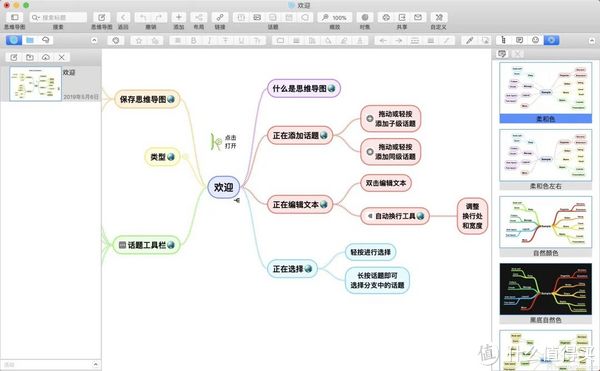Screen dimensions: 600x371
Task: Click the 什么是思维导图 topic node
Action: tap(304, 88)
